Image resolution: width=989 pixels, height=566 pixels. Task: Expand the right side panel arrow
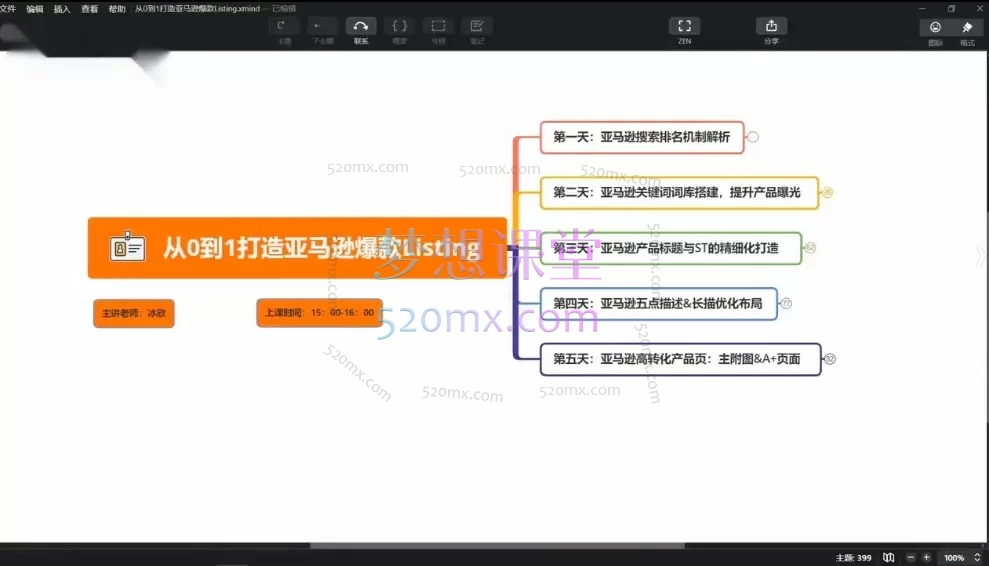(980, 256)
